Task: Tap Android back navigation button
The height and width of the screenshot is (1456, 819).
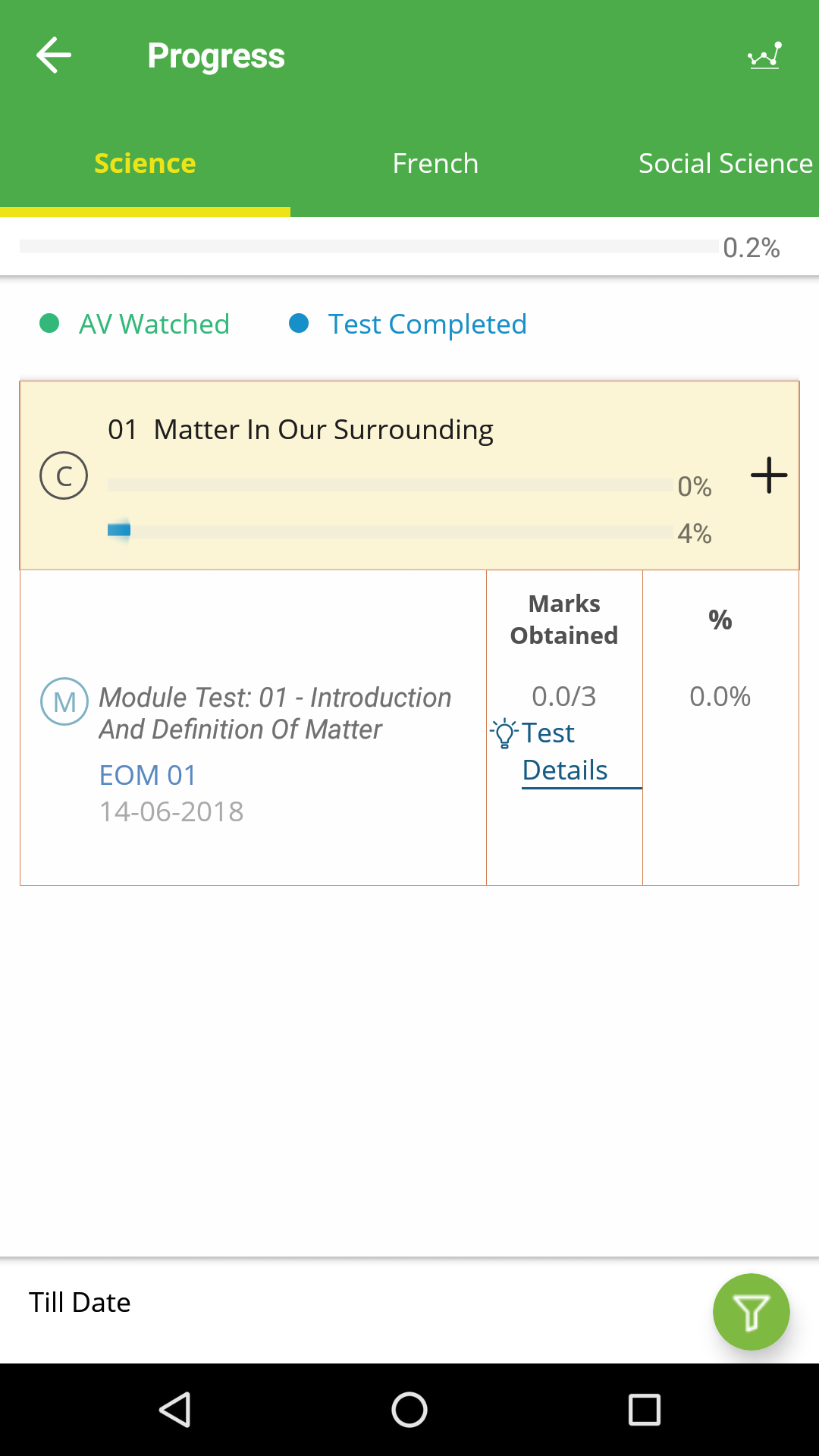Action: pos(175,1410)
